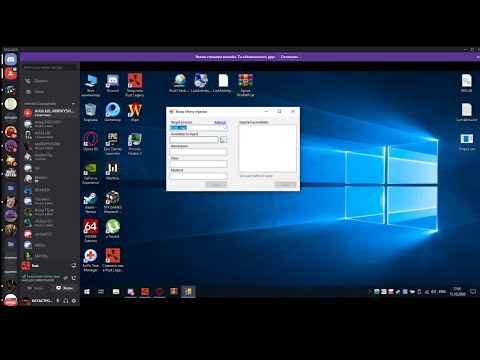Viewport: 480px width, 360px height.
Task: Add a new direct message with plus
Action: click(x=73, y=104)
